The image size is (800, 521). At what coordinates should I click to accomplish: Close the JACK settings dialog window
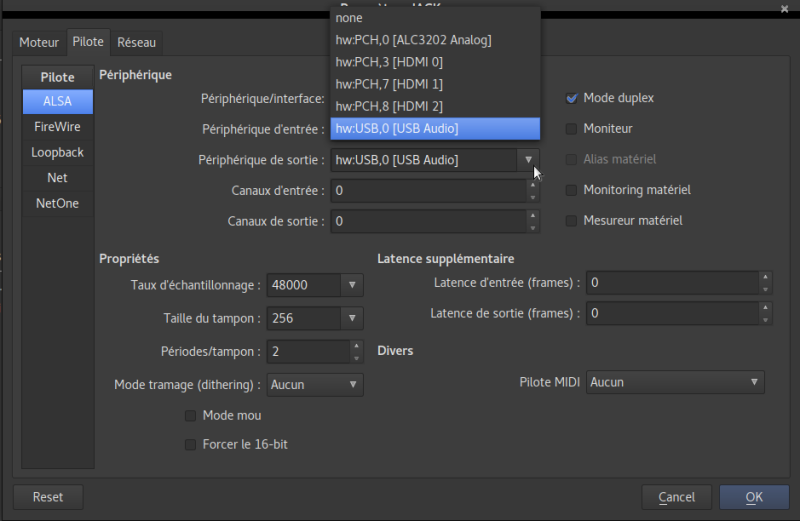pos(783,8)
